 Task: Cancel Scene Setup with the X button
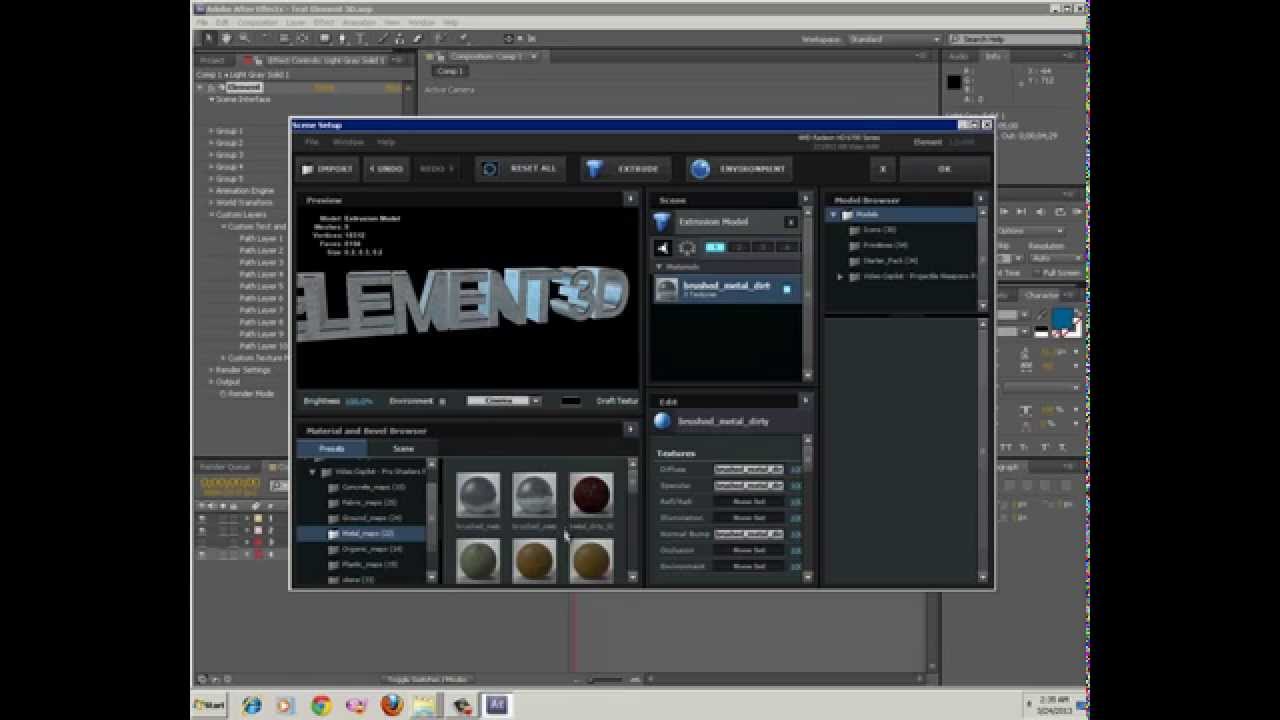[x=882, y=169]
